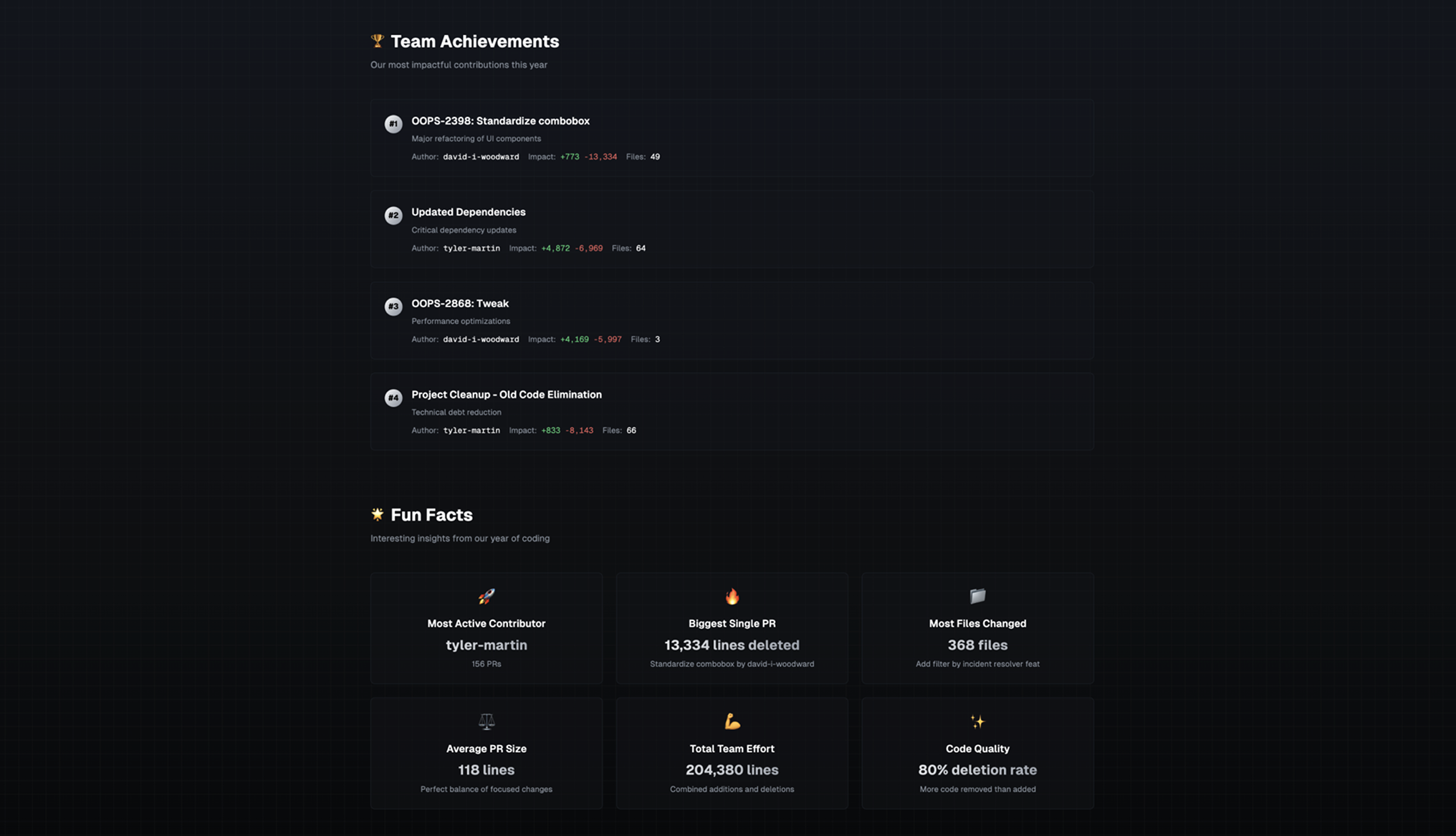This screenshot has width=1456, height=836.
Task: Select the #1 rank badge for Standardize combobox
Action: click(x=393, y=123)
